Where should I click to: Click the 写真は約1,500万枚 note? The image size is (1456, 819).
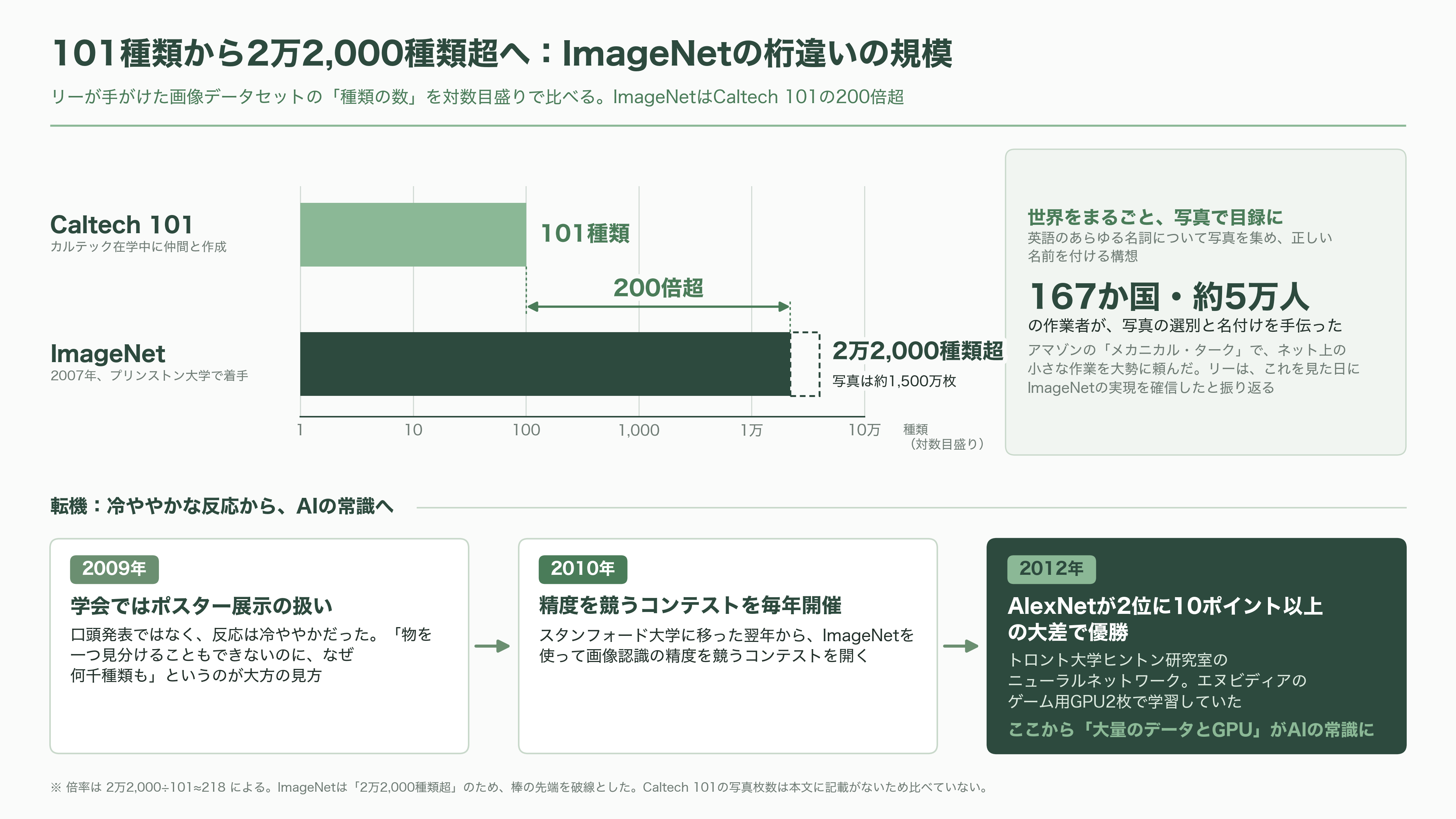[894, 381]
